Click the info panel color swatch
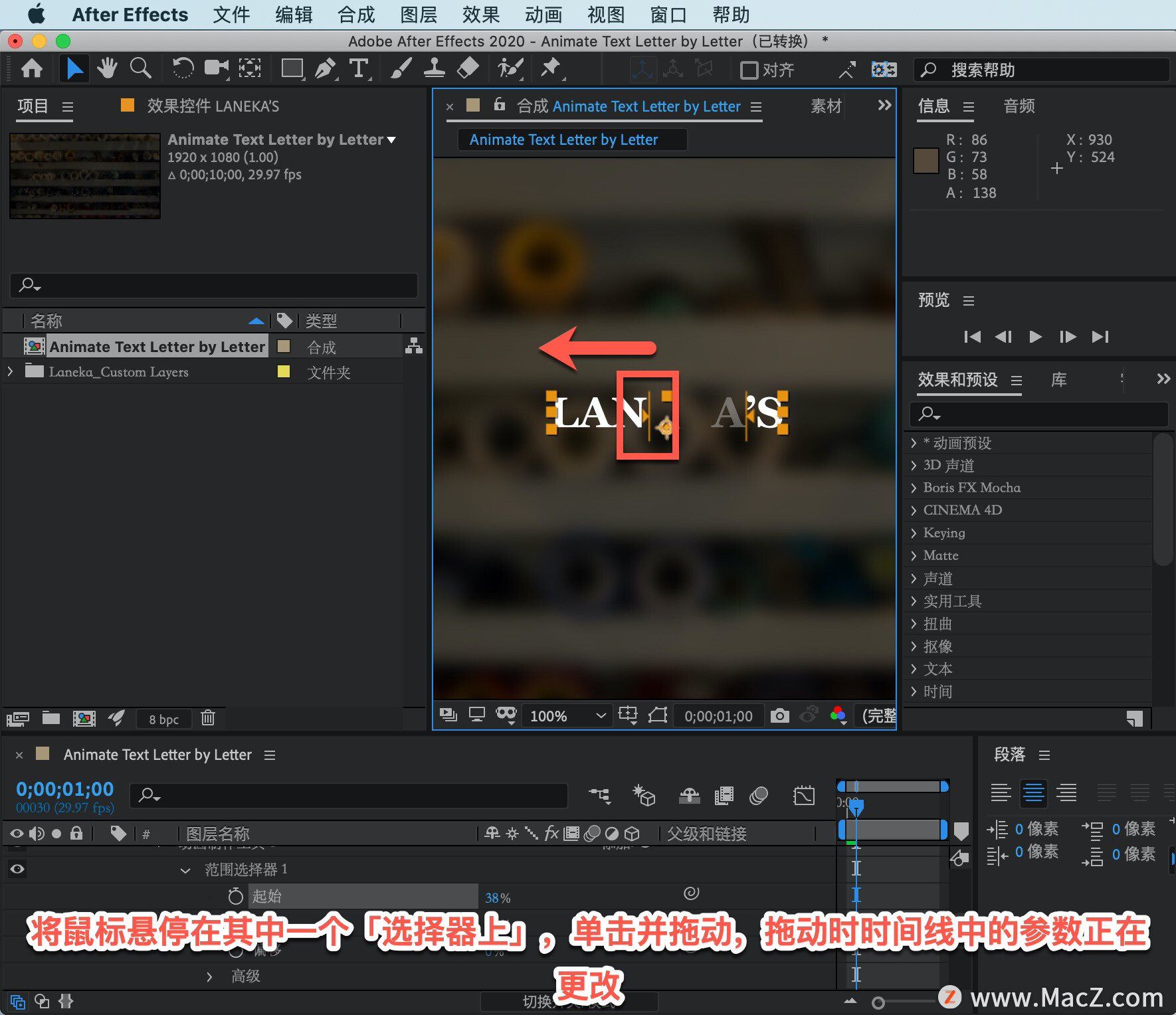 (x=926, y=161)
